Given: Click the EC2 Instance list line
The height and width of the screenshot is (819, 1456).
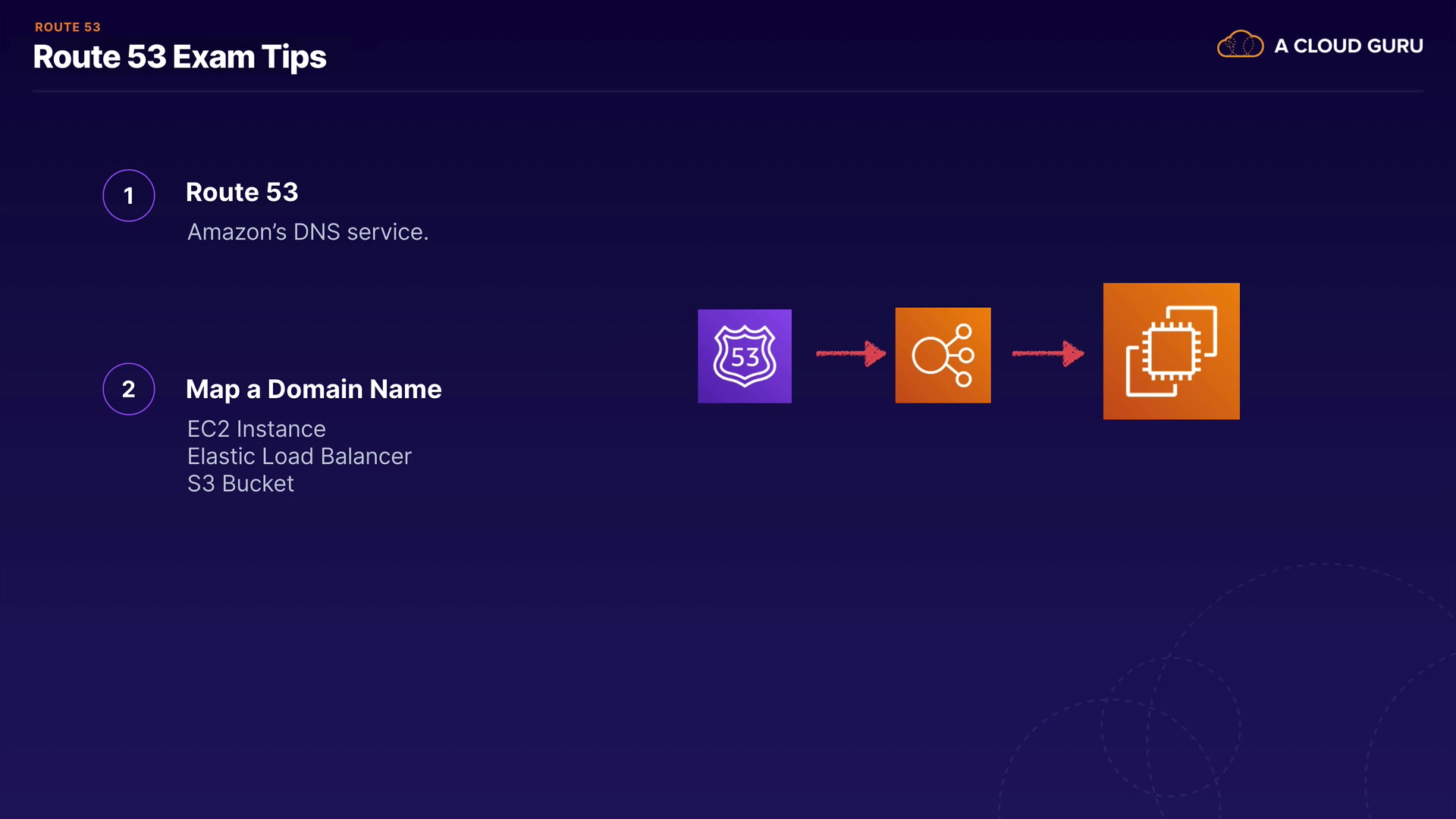Looking at the screenshot, I should click(x=256, y=429).
